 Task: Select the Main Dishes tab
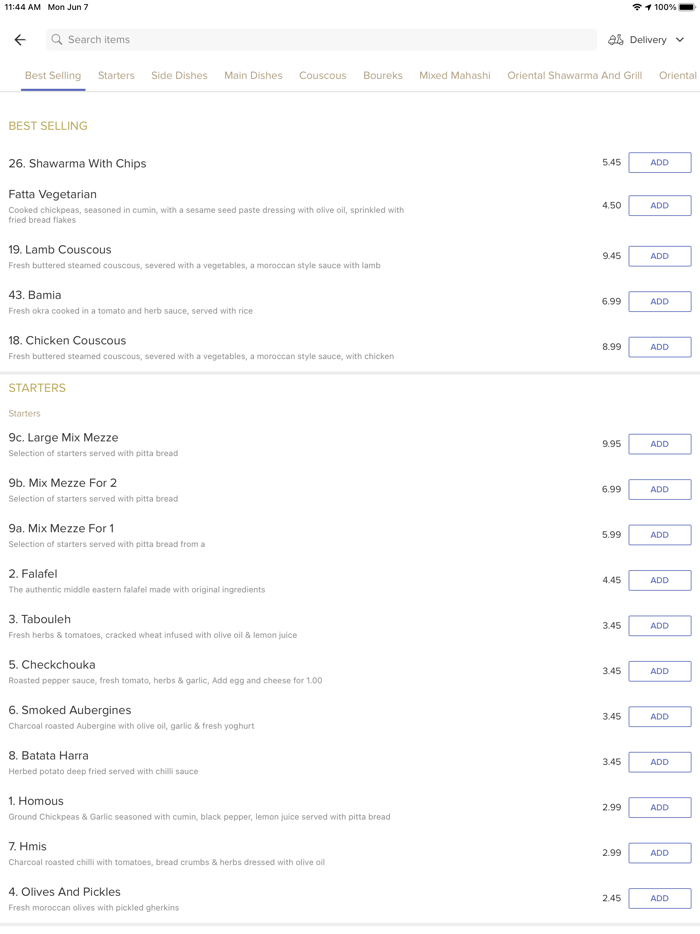[x=253, y=75]
